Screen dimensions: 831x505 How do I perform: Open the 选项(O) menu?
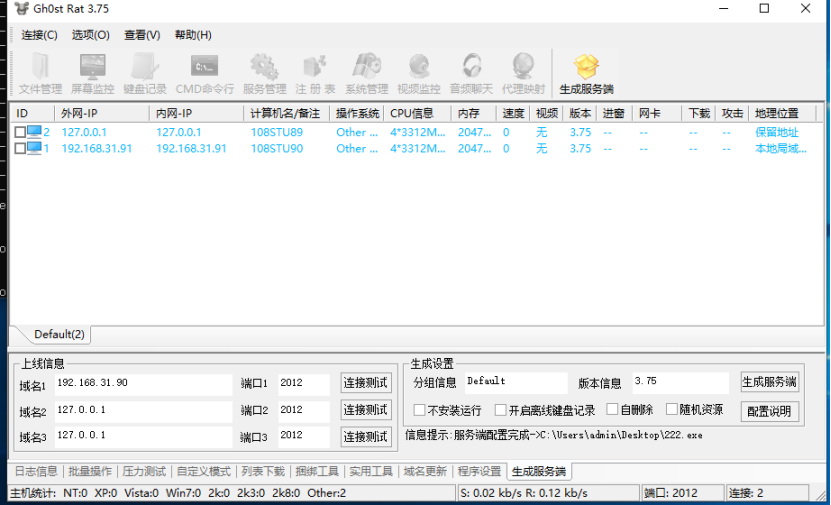click(x=91, y=35)
